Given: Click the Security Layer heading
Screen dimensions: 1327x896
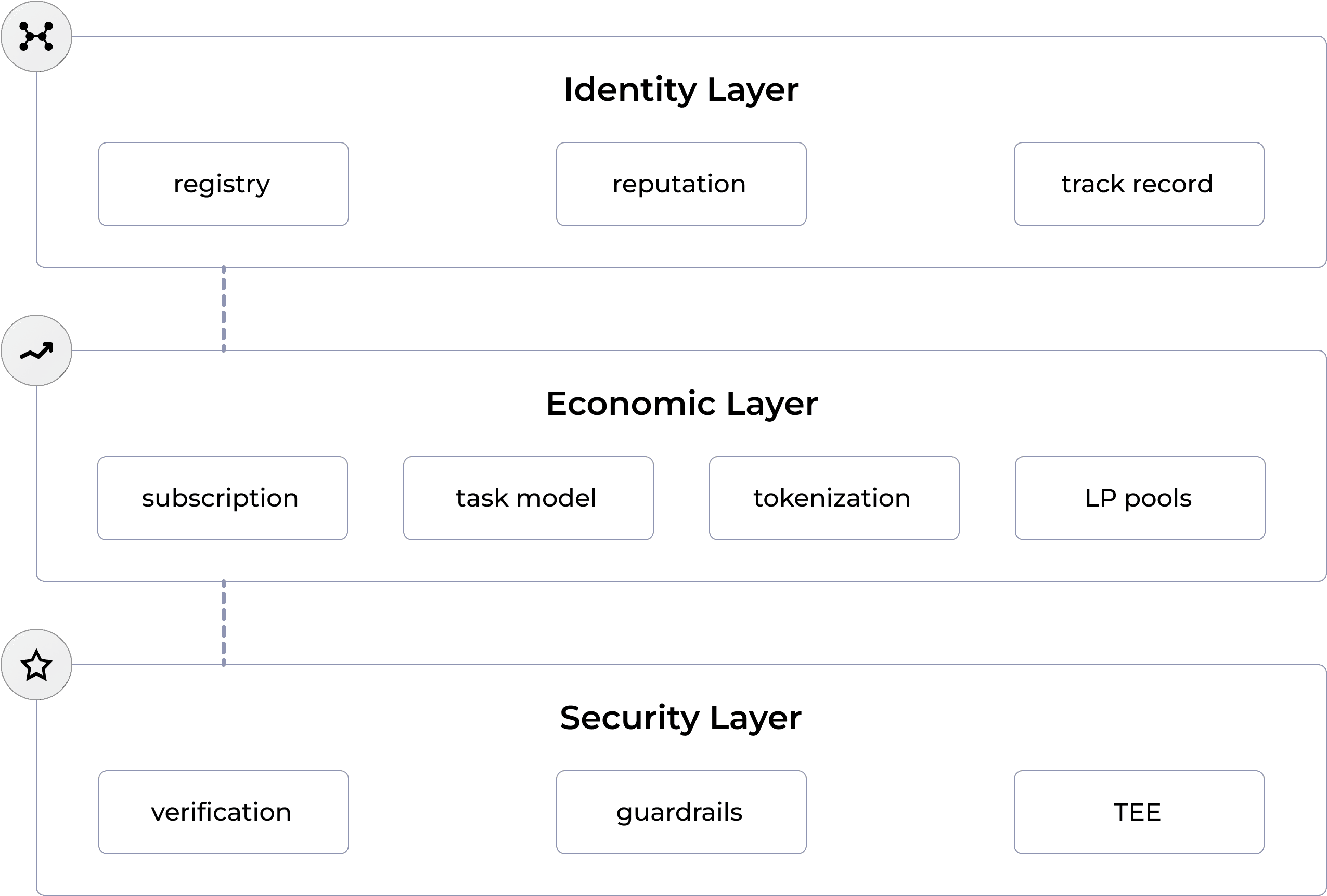Looking at the screenshot, I should point(680,718).
